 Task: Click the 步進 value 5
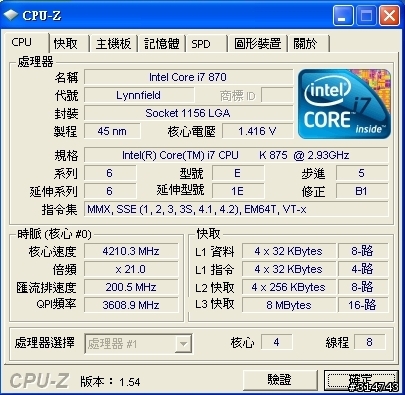pos(362,173)
